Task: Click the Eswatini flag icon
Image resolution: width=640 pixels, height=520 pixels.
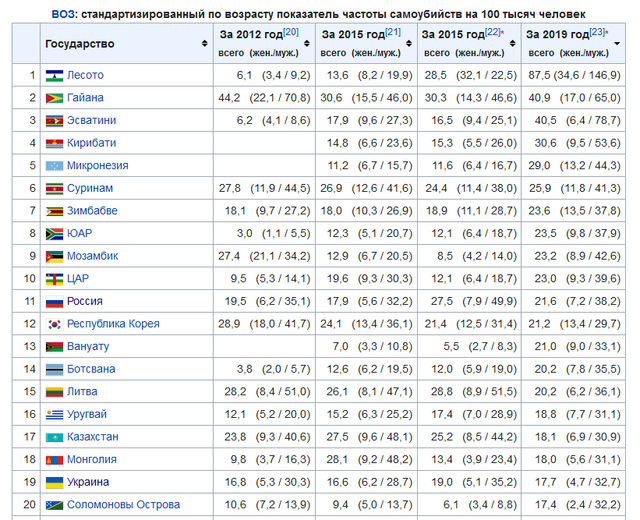Action: pyautogui.click(x=54, y=121)
